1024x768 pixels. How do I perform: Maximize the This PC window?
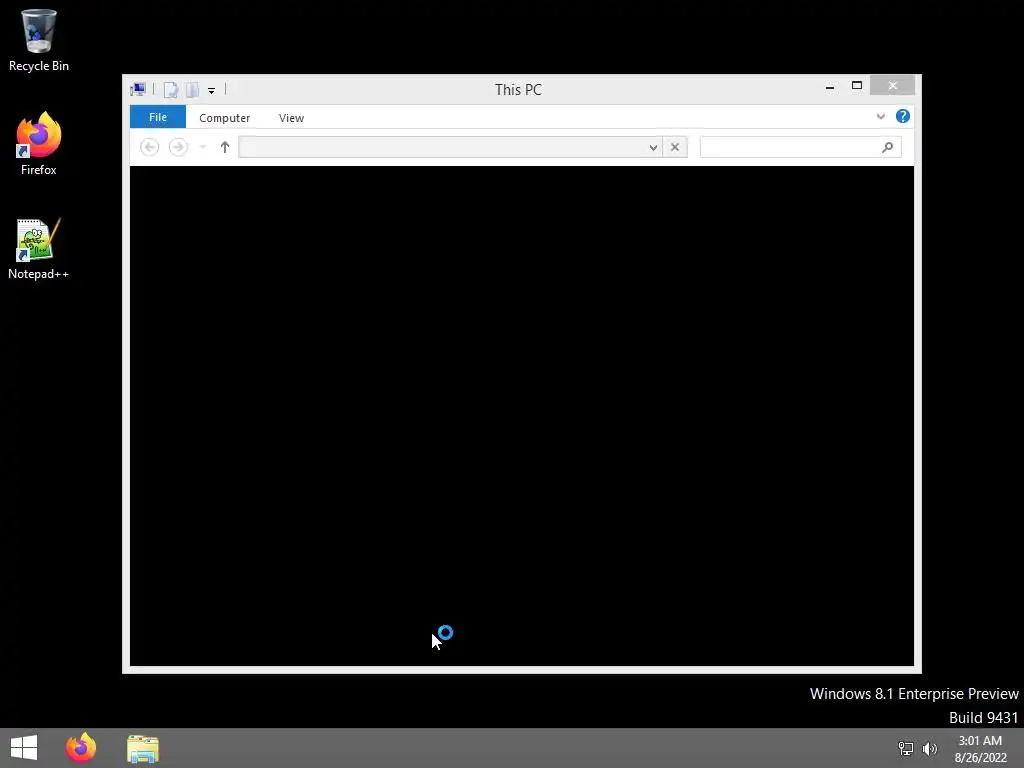[x=857, y=86]
